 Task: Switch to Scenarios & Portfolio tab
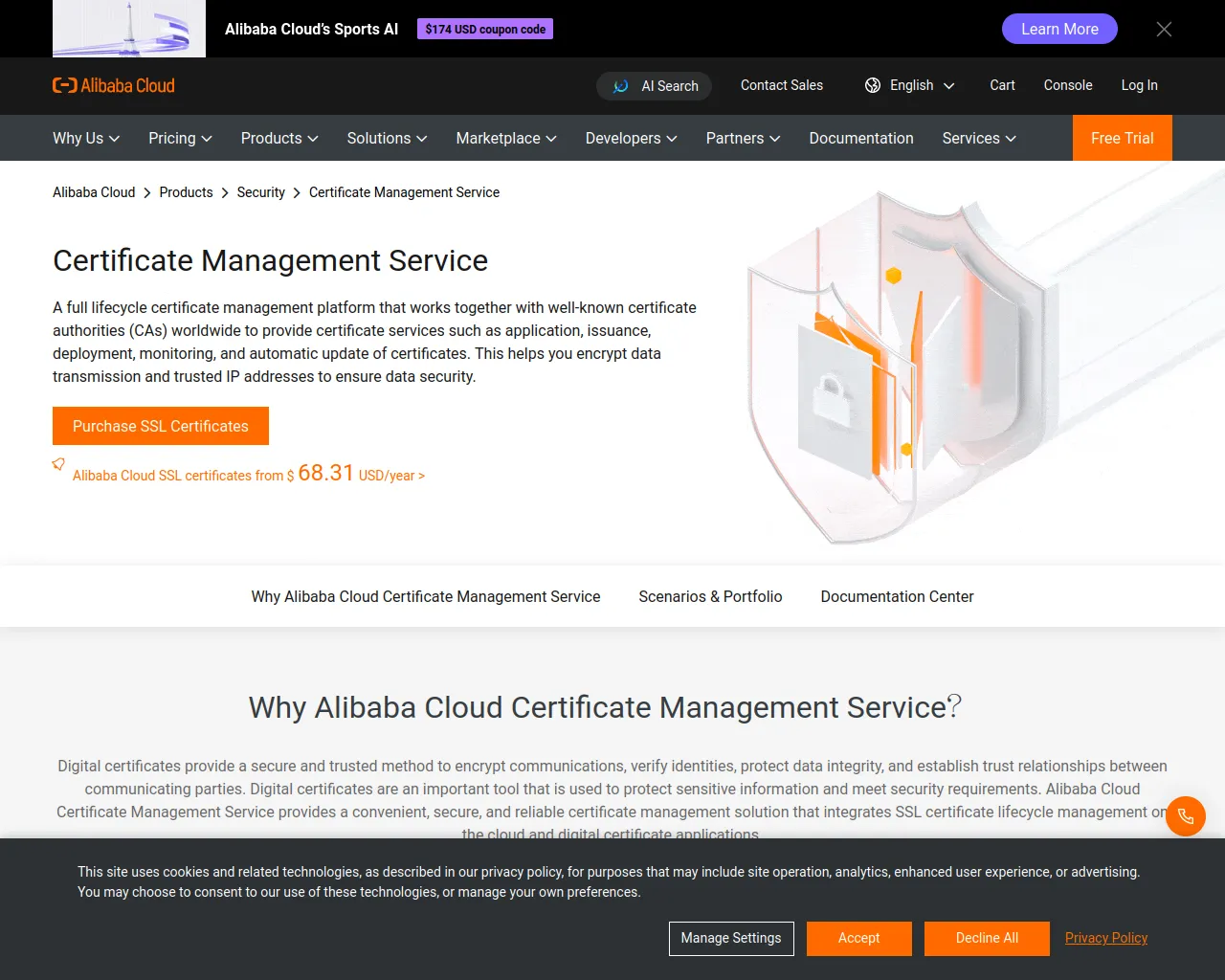pyautogui.click(x=710, y=596)
